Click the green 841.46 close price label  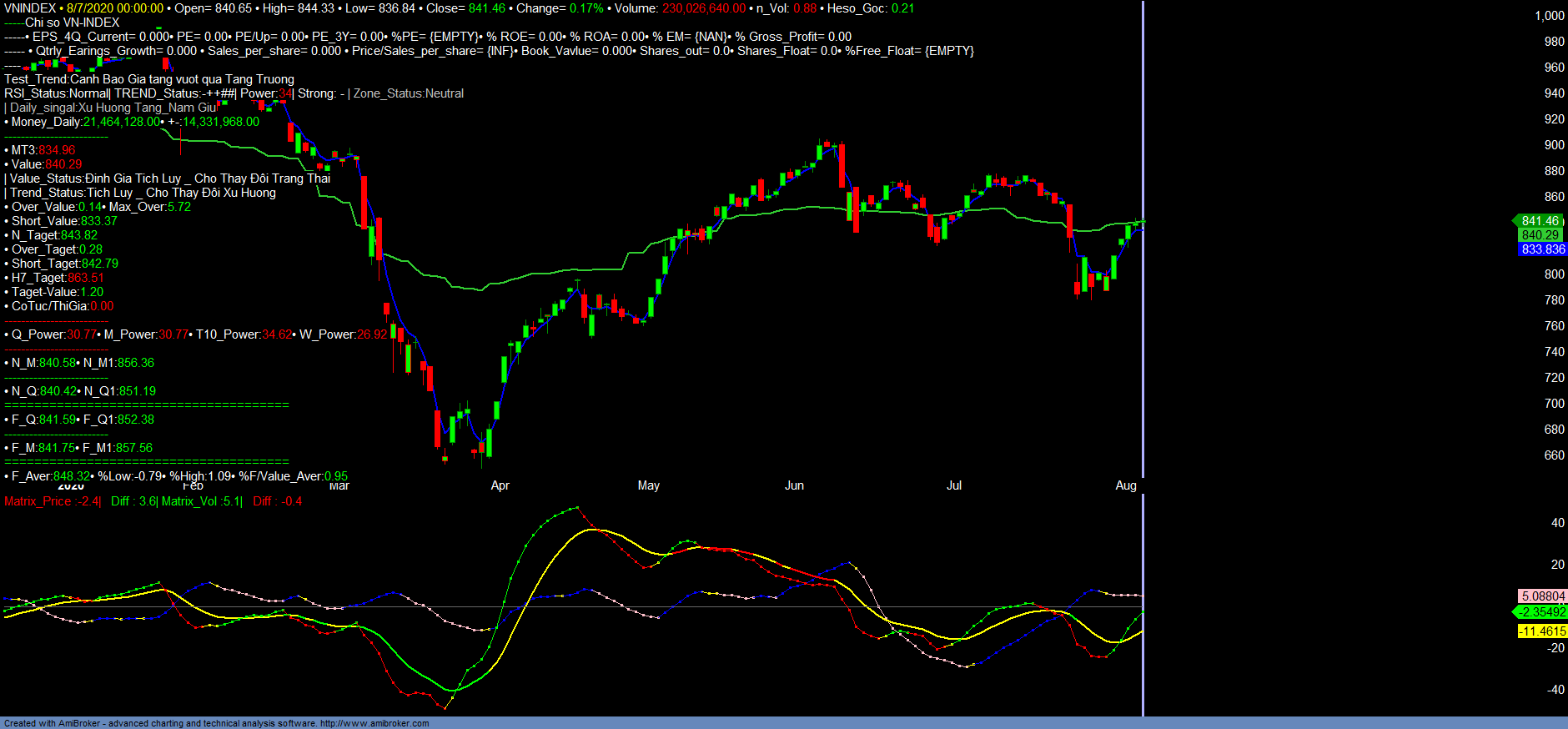click(1539, 221)
